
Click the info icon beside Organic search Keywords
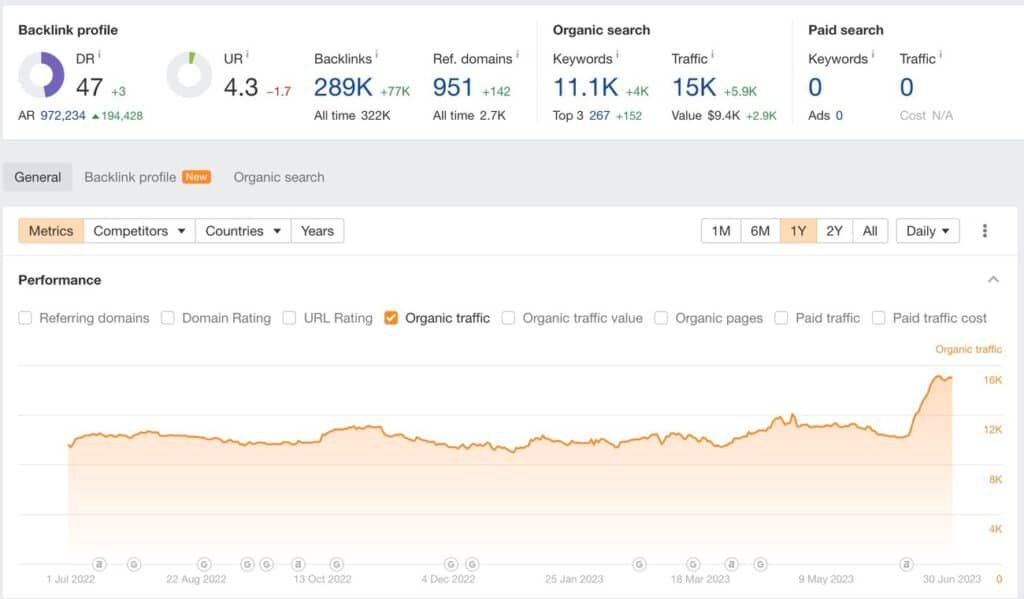(617, 54)
